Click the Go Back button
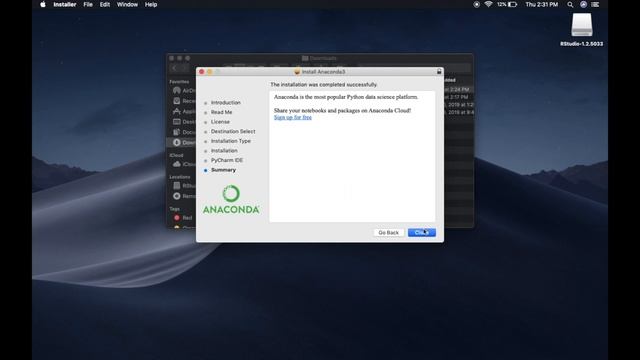 (x=388, y=232)
